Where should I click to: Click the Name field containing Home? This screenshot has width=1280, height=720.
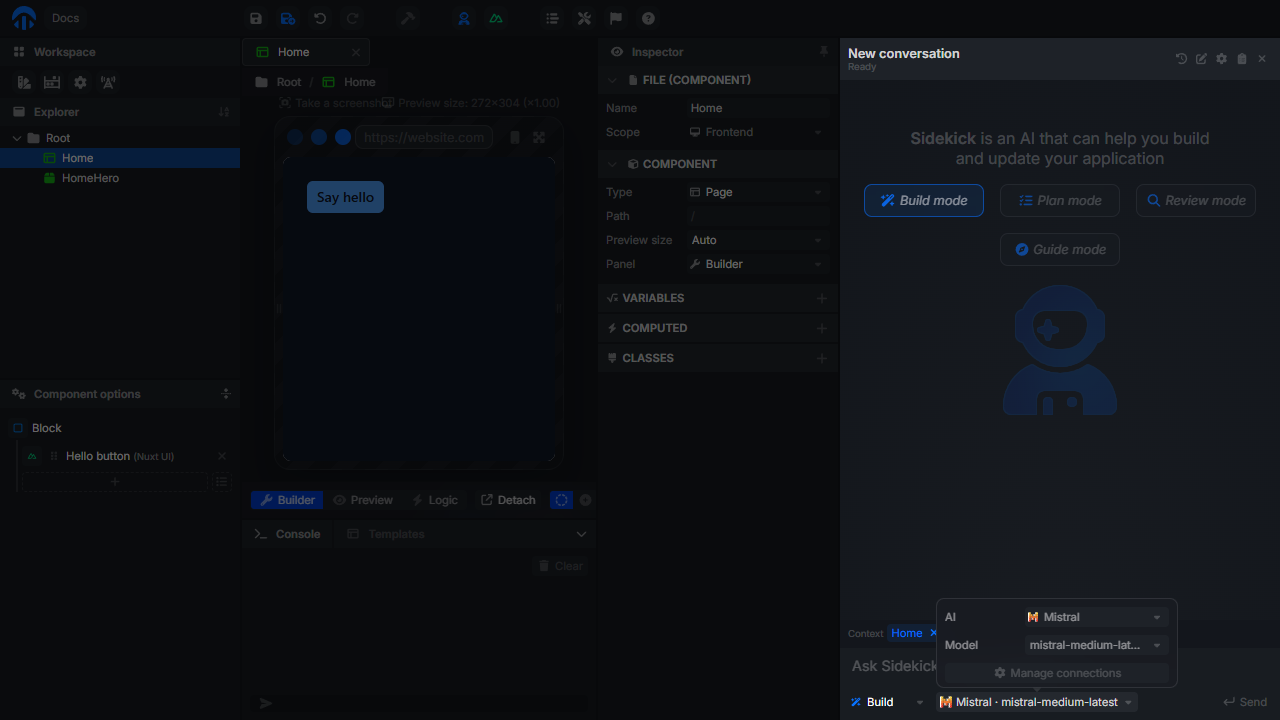click(x=757, y=108)
